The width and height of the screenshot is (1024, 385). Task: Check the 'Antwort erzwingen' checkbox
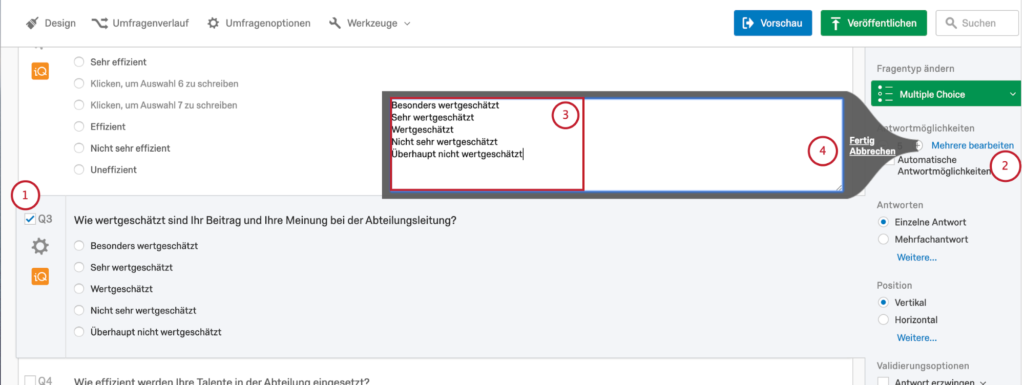pyautogui.click(x=884, y=381)
